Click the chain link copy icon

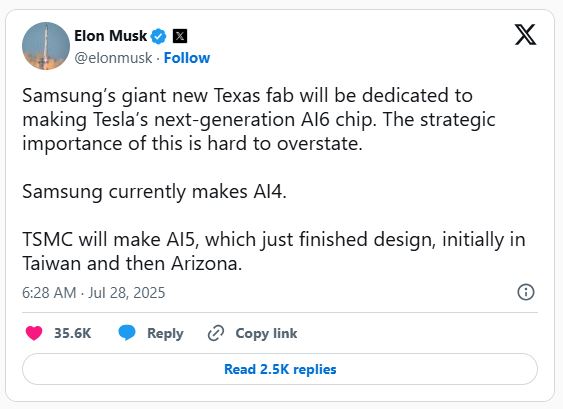tap(216, 333)
